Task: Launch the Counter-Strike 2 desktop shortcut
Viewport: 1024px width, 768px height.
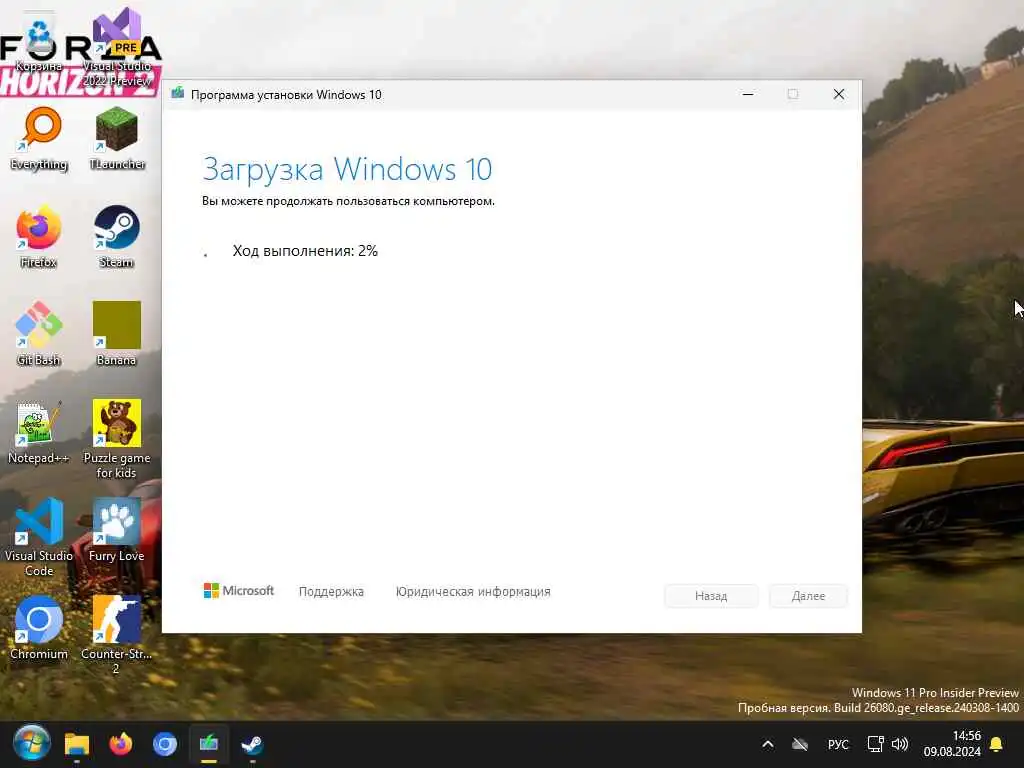Action: (116, 635)
